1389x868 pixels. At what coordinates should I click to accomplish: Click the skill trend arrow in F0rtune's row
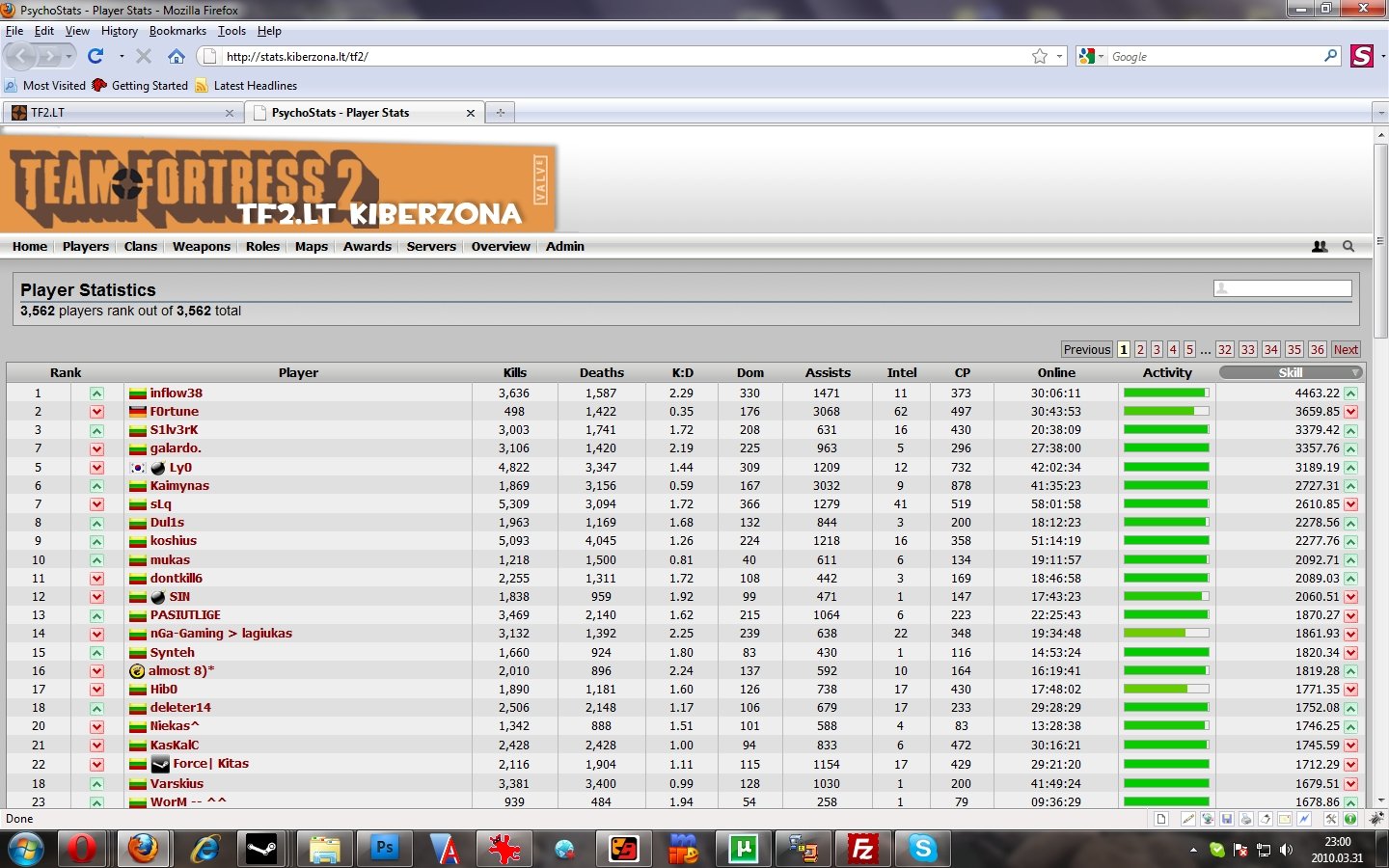click(1350, 412)
